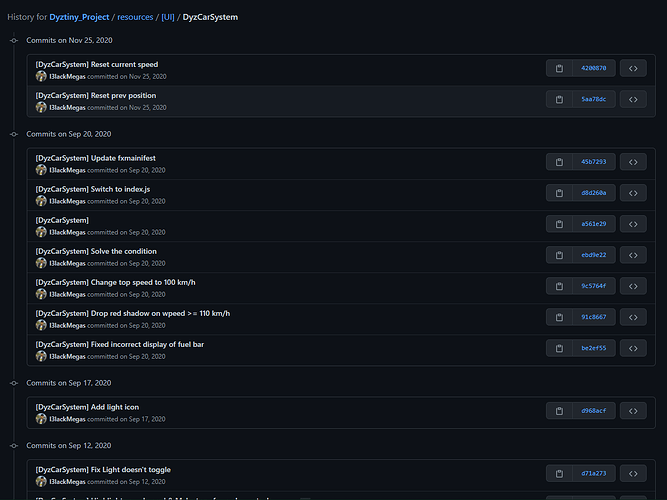Browse code at commit d8d260a

pos(633,193)
